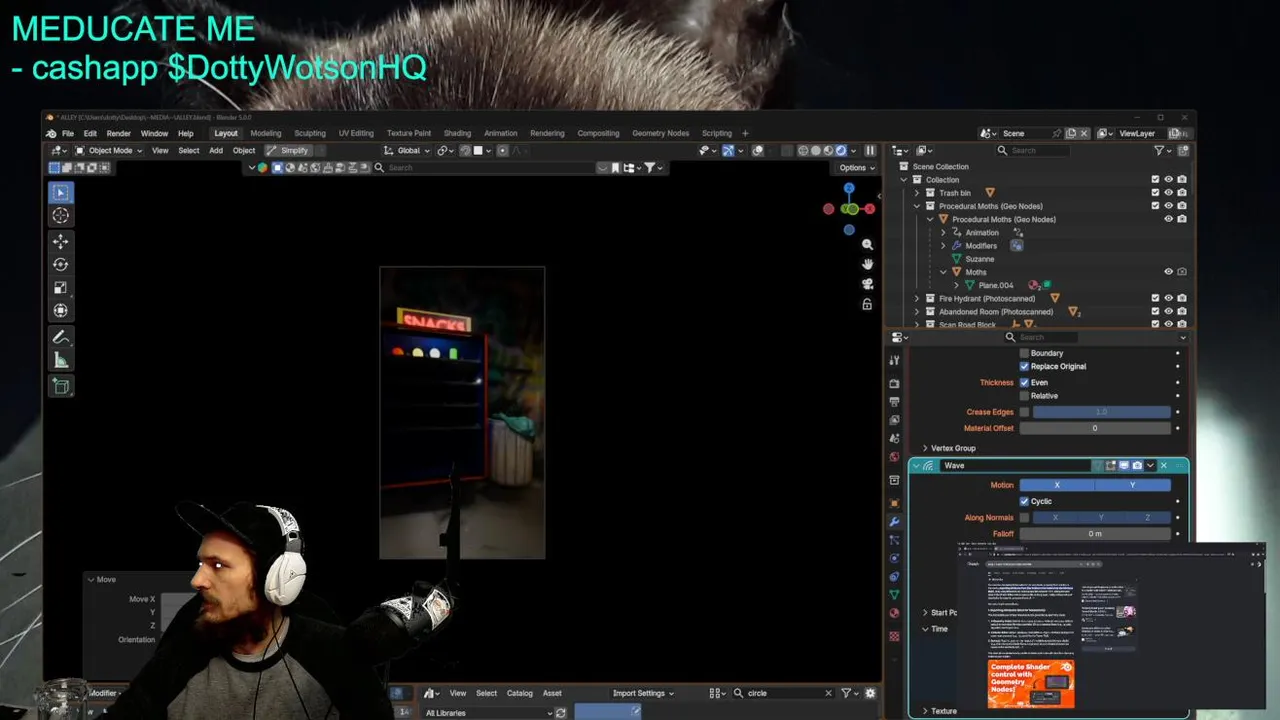1280x720 pixels.
Task: Toggle the Even thickness checkbox
Action: coord(1024,382)
